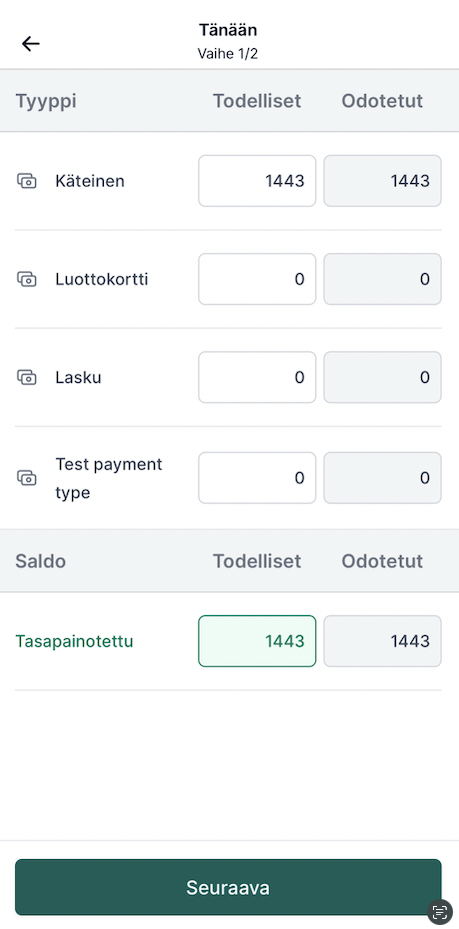Image resolution: width=459 pixels, height=929 pixels.
Task: Select the Käteinen Odotetut value box
Action: (383, 181)
